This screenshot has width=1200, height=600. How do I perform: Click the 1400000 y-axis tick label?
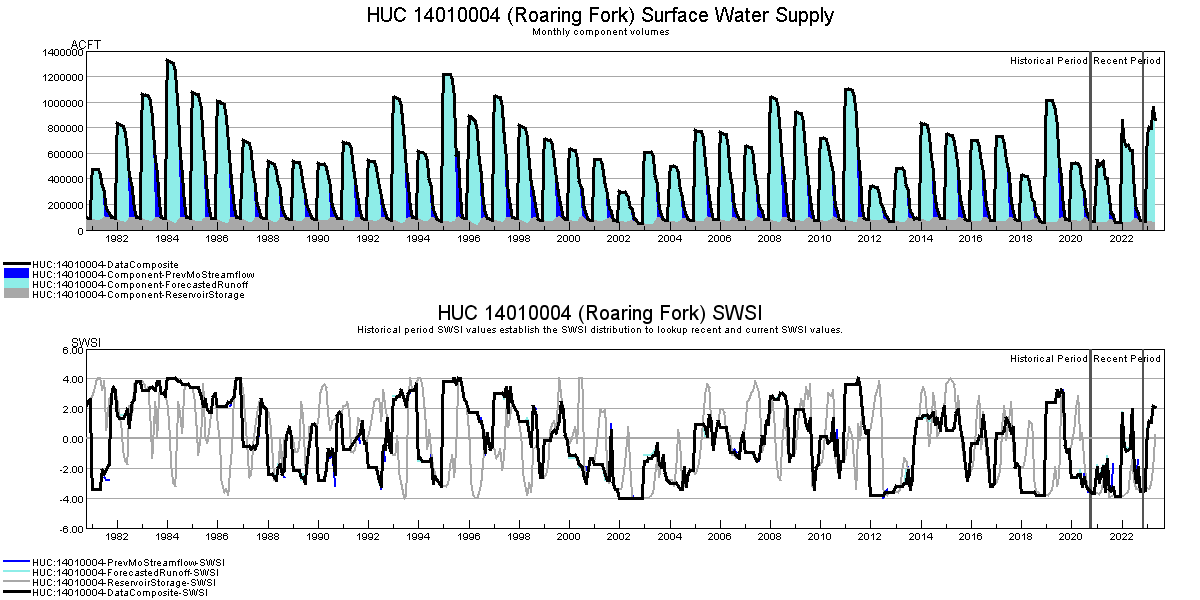[x=62, y=52]
